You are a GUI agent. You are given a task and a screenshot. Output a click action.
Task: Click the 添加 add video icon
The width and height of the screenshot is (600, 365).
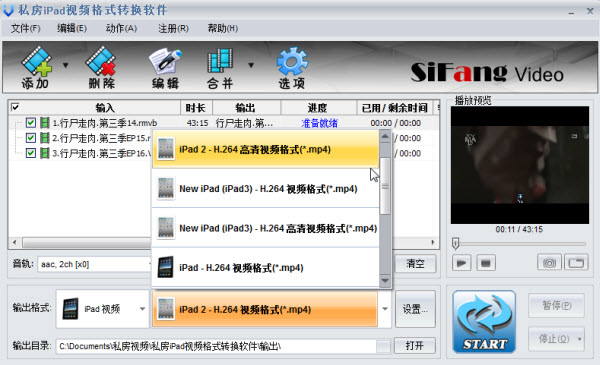point(36,68)
